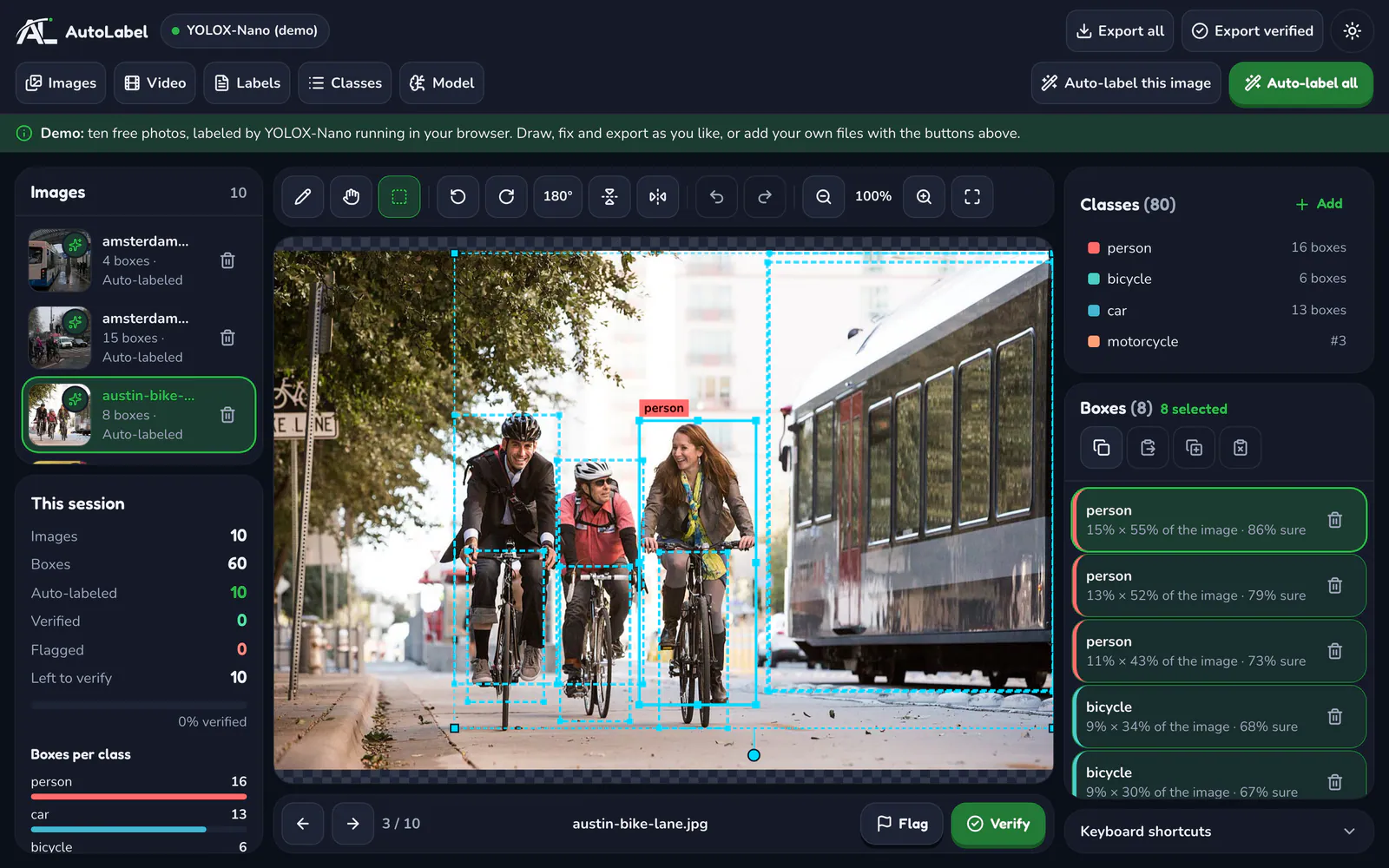Redo the last undone edit
The width and height of the screenshot is (1389, 868).
[x=765, y=197]
